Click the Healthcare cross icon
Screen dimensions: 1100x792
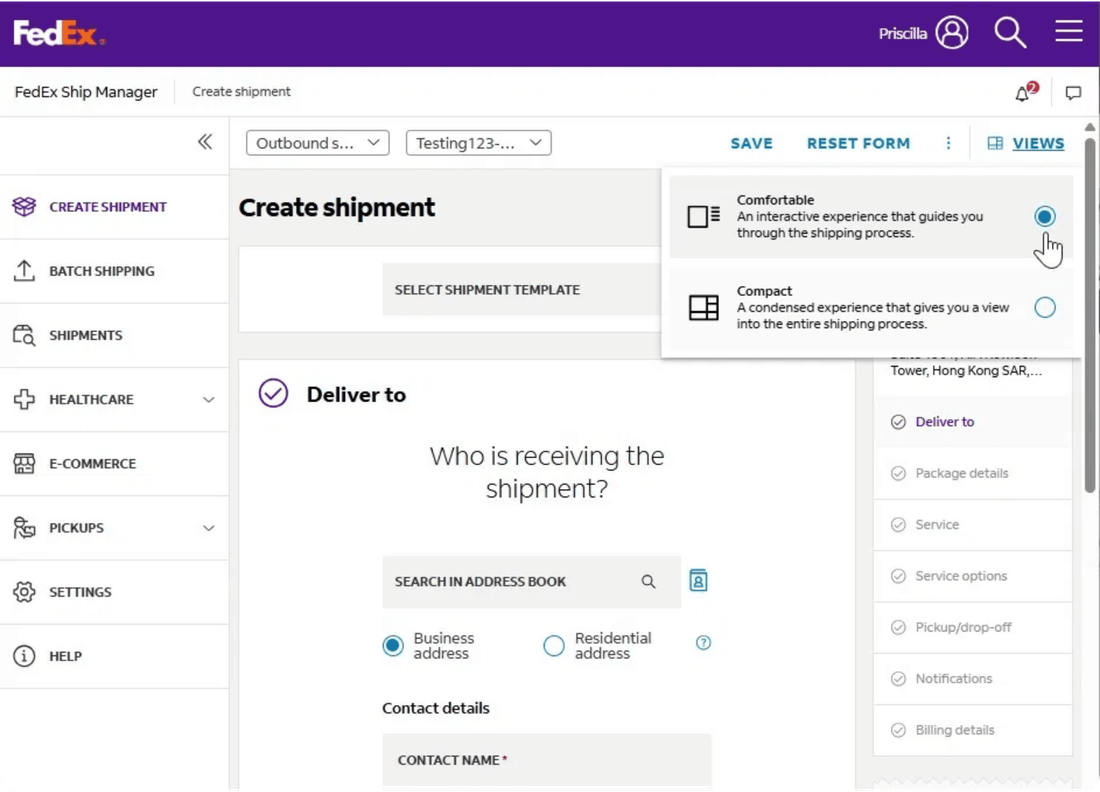click(x=24, y=399)
